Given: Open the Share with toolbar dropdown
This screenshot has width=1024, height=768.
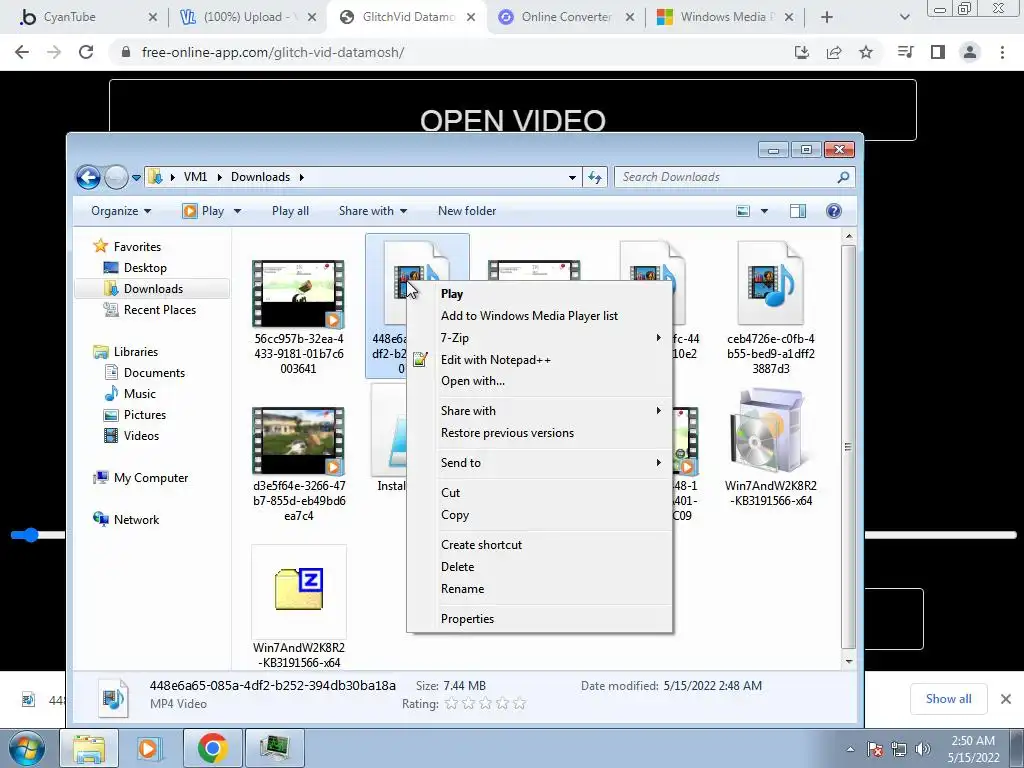Looking at the screenshot, I should tap(372, 211).
